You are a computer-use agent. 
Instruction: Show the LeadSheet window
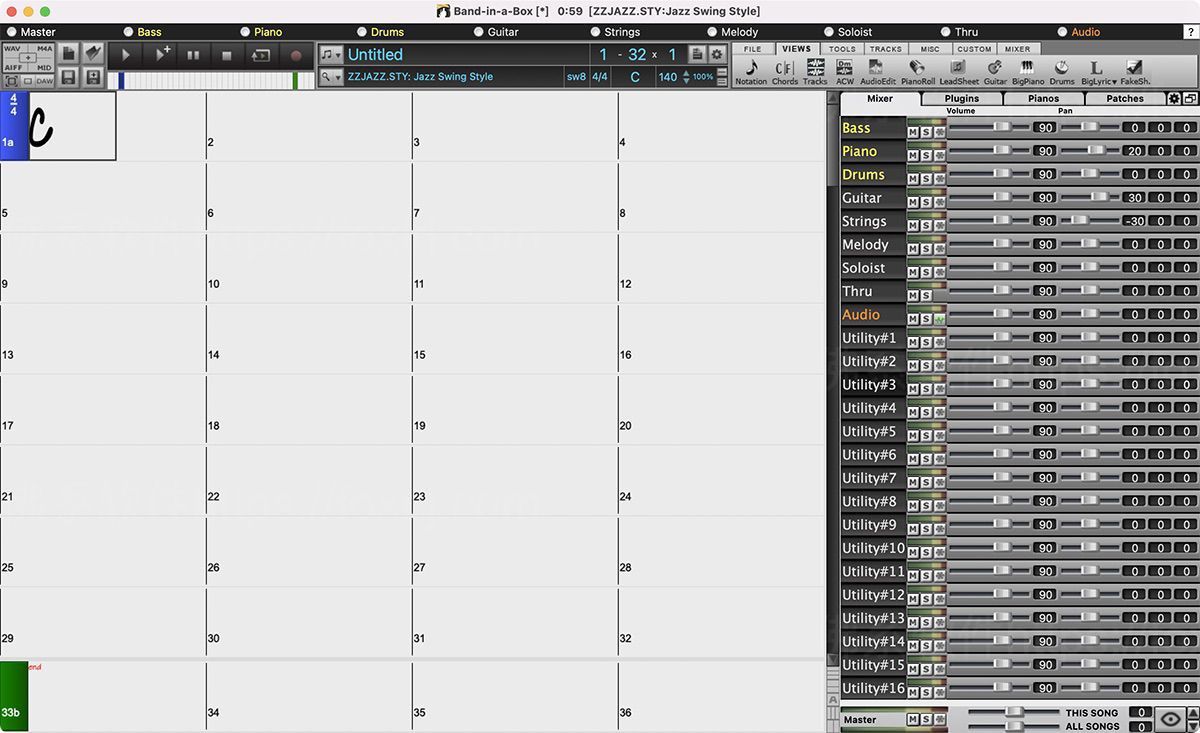tap(959, 70)
